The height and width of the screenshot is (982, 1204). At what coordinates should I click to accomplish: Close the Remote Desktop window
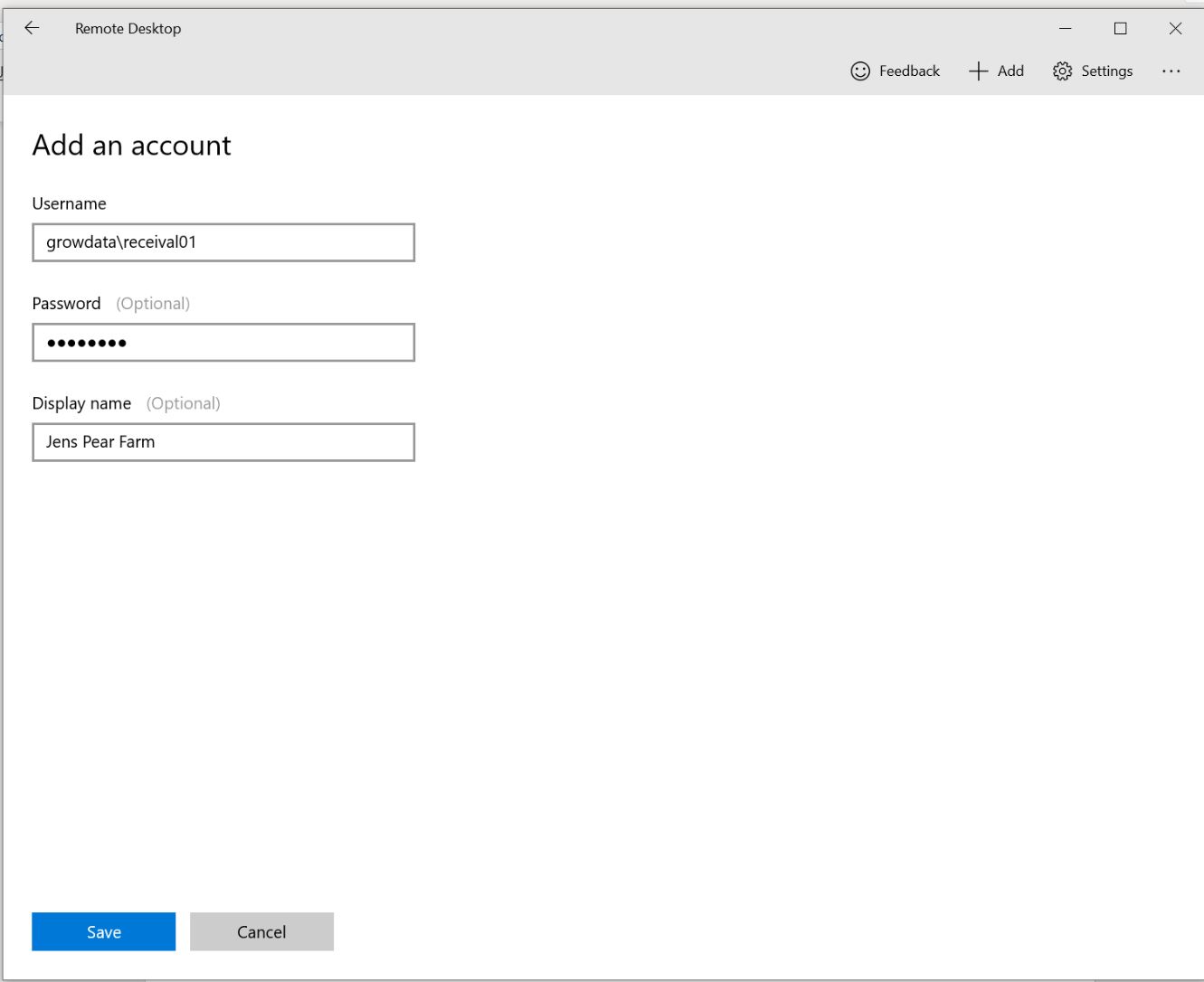click(1175, 28)
